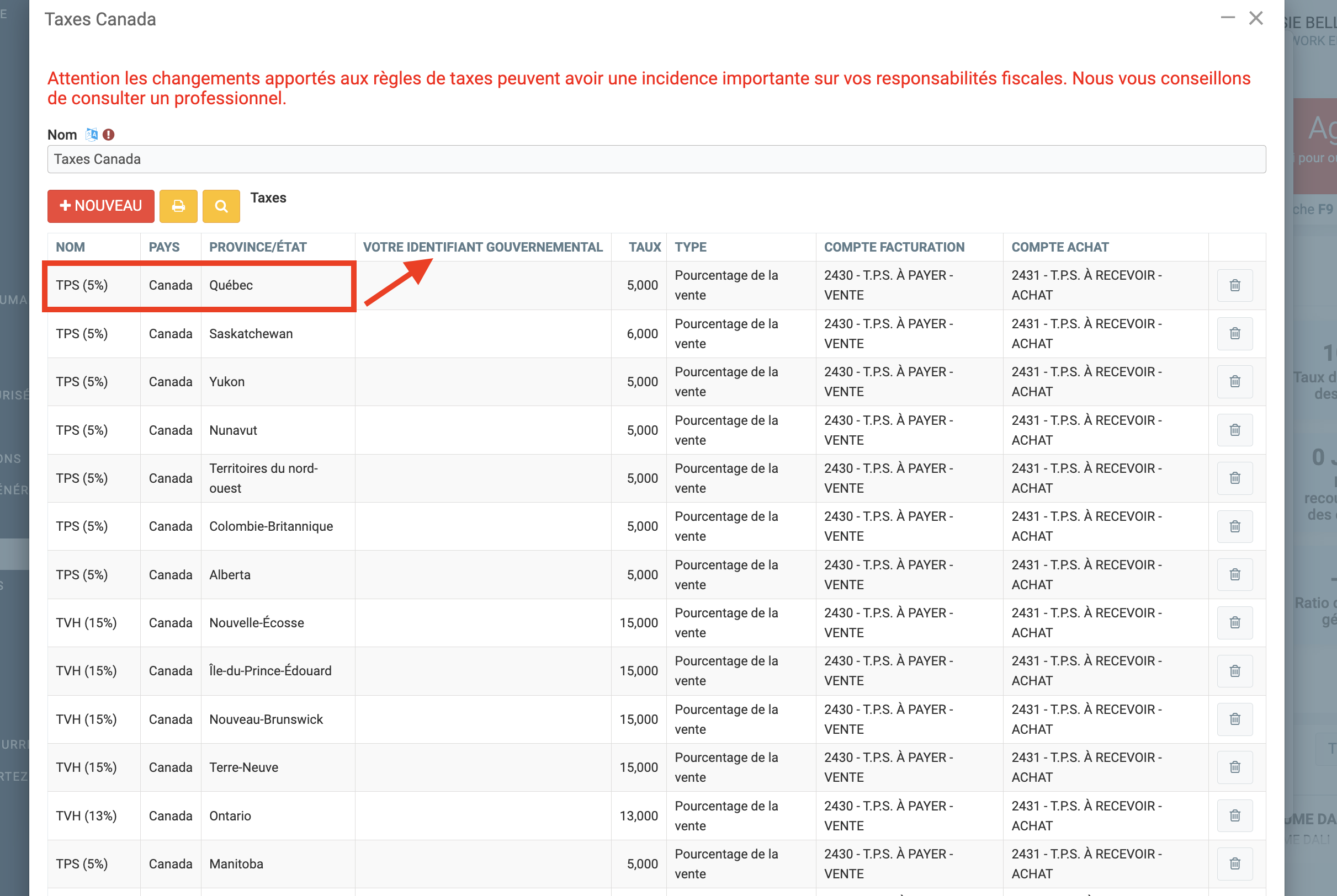The height and width of the screenshot is (896, 1337).
Task: Click the translate icon beside Nom label
Action: tap(92, 135)
